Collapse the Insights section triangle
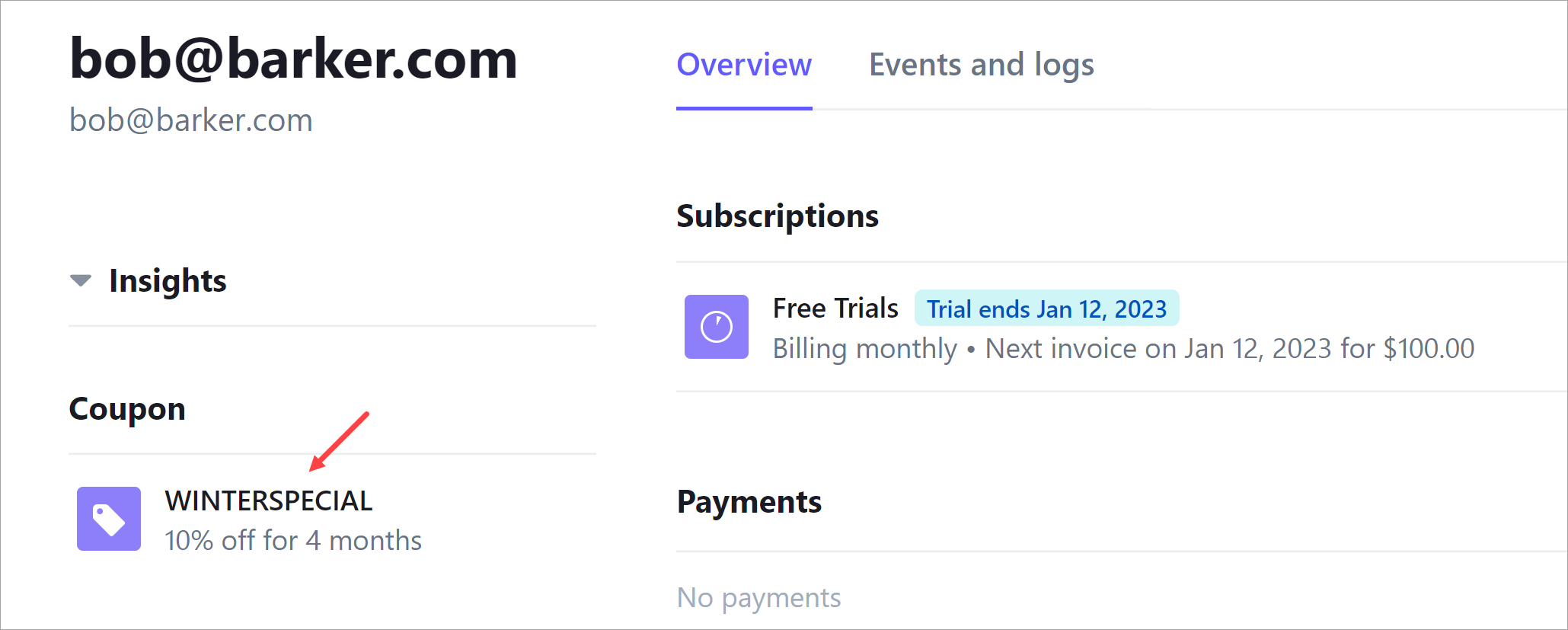1568x630 pixels. pos(81,280)
